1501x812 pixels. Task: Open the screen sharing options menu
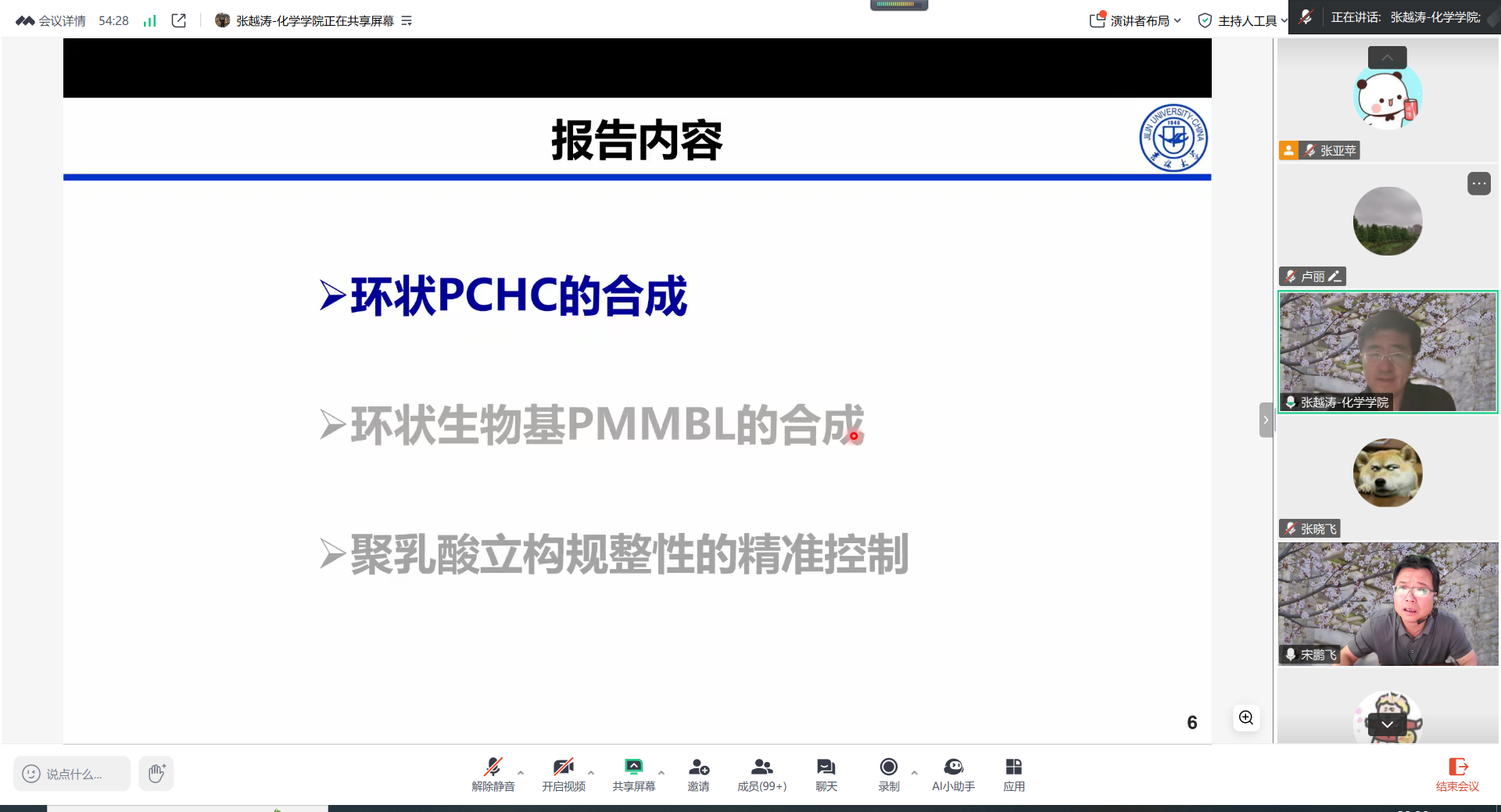(x=661, y=772)
